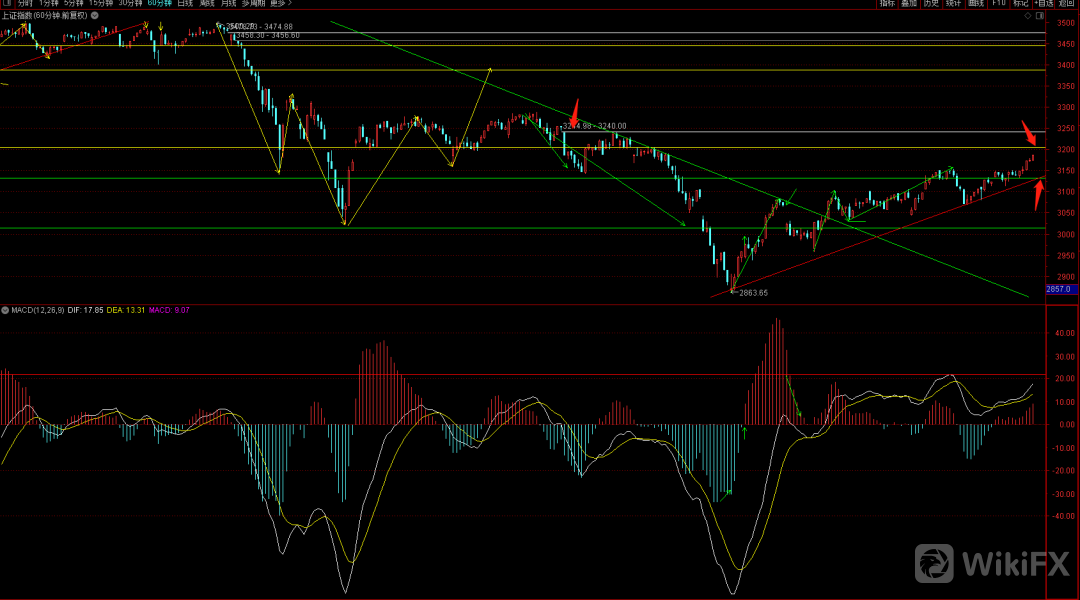The height and width of the screenshot is (600, 1080).
Task: Click the F10 company info button
Action: click(998, 4)
